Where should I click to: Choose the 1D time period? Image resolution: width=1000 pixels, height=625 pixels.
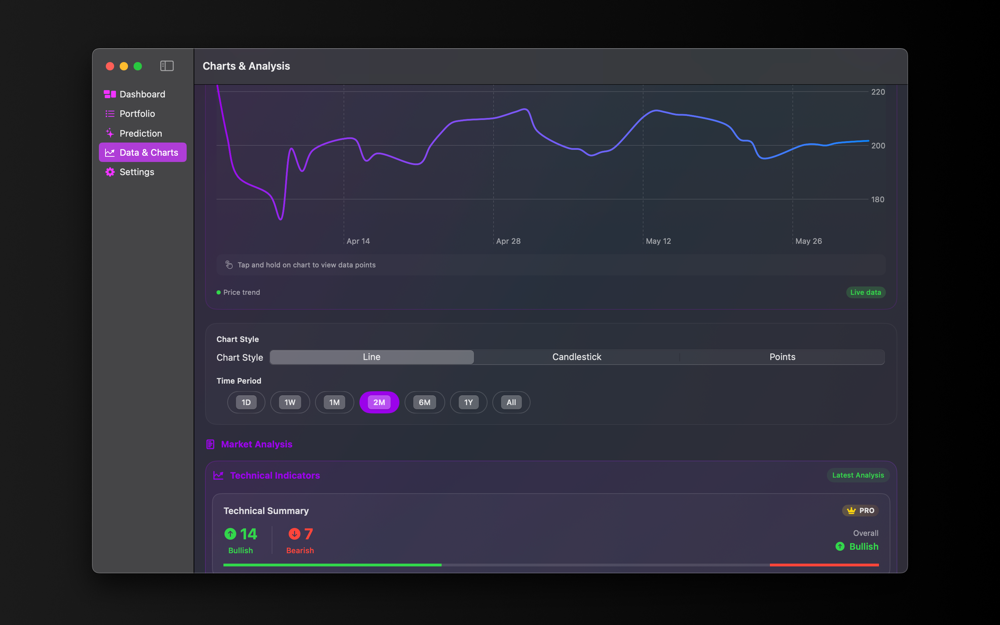click(246, 402)
